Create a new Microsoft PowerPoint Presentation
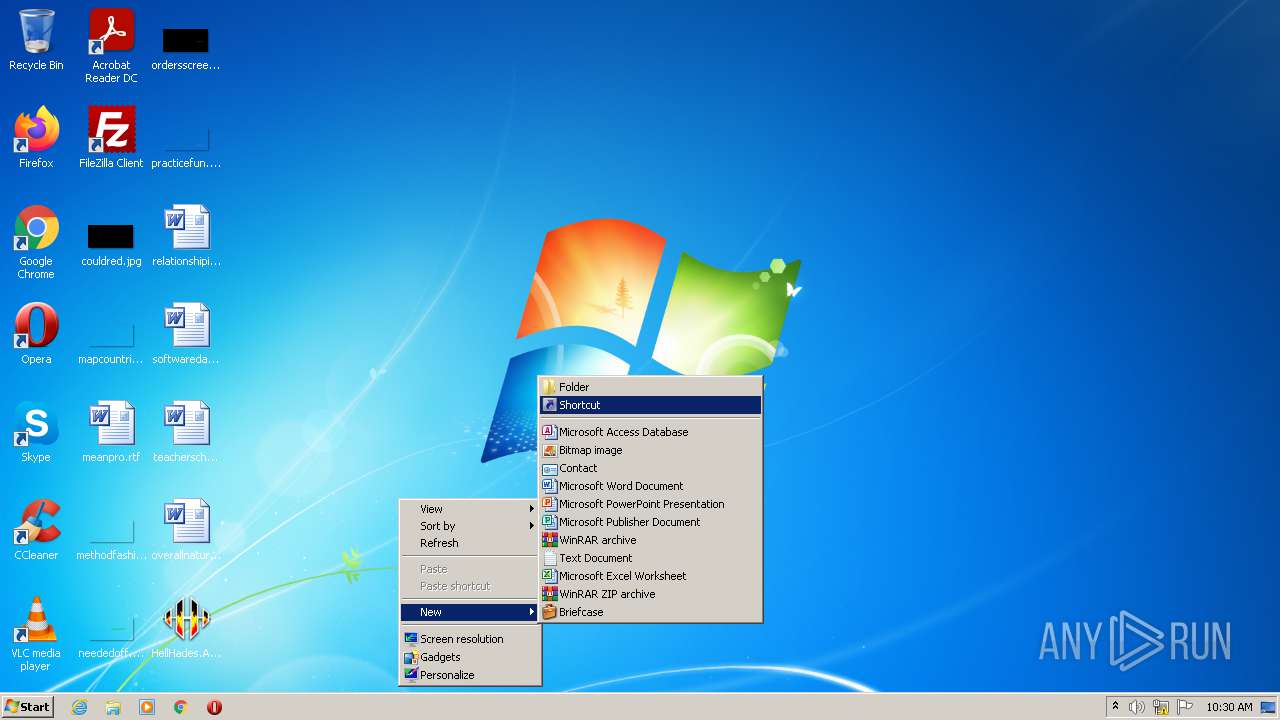The image size is (1280, 720). [651, 504]
